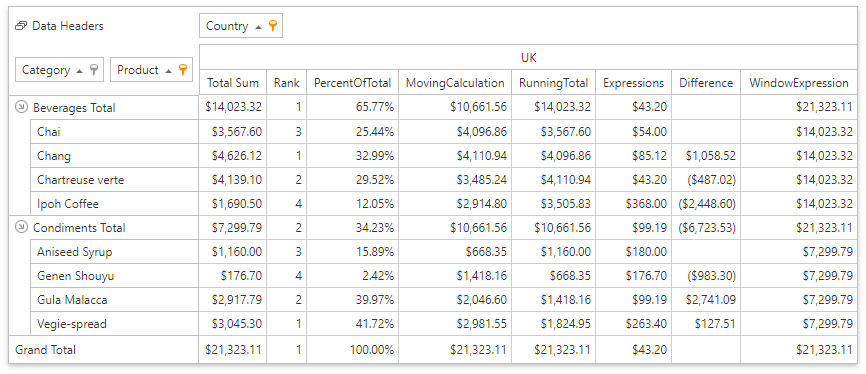Click Vegie-spread running total $1,824.95

click(553, 324)
